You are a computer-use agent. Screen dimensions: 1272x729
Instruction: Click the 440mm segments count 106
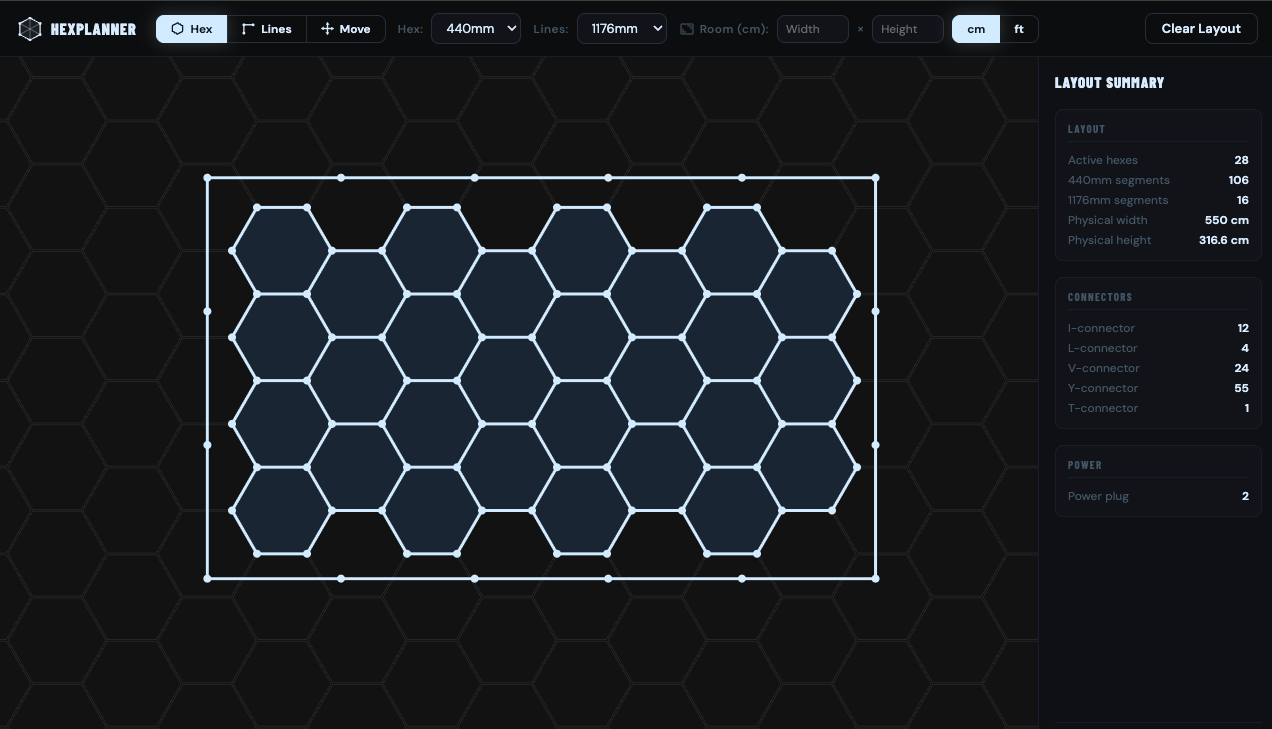click(1239, 180)
